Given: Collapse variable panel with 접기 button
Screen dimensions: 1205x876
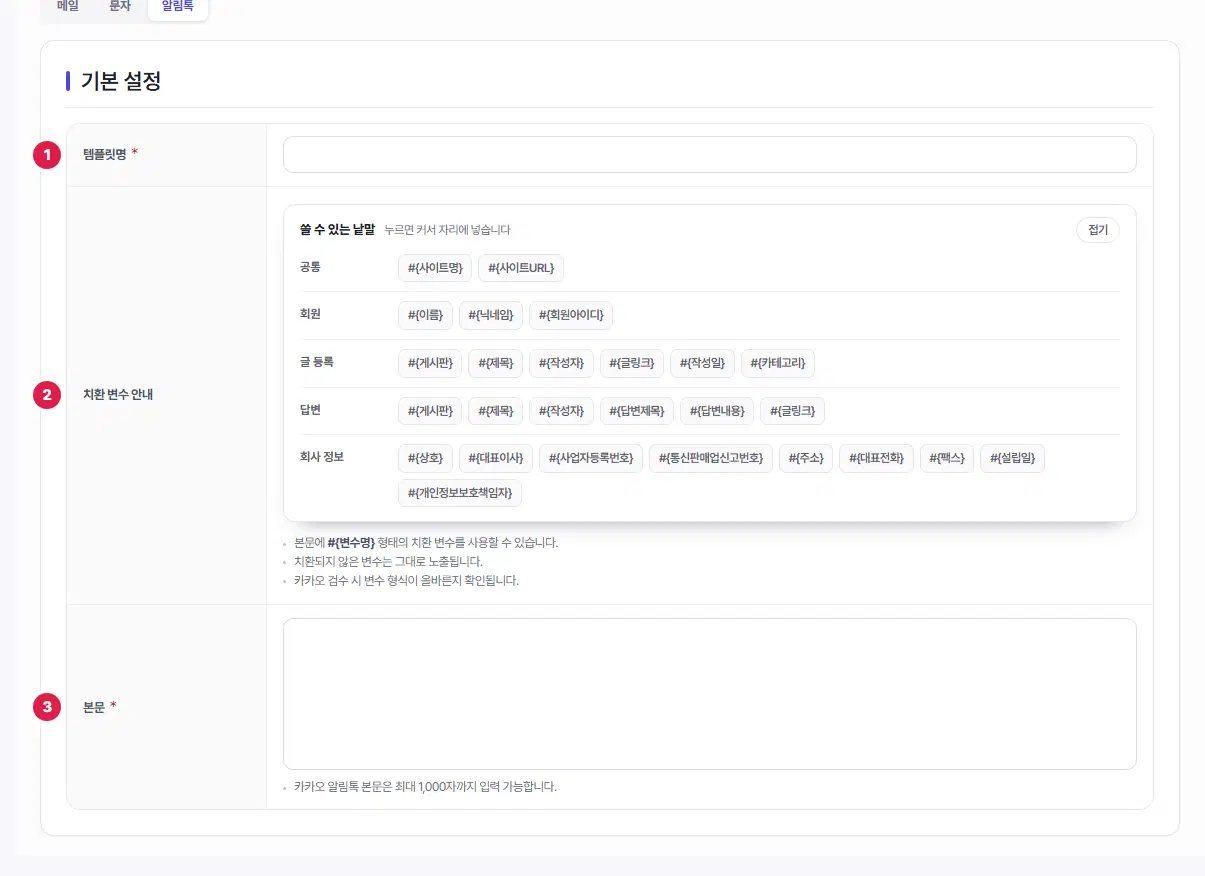Looking at the screenshot, I should tap(1098, 230).
